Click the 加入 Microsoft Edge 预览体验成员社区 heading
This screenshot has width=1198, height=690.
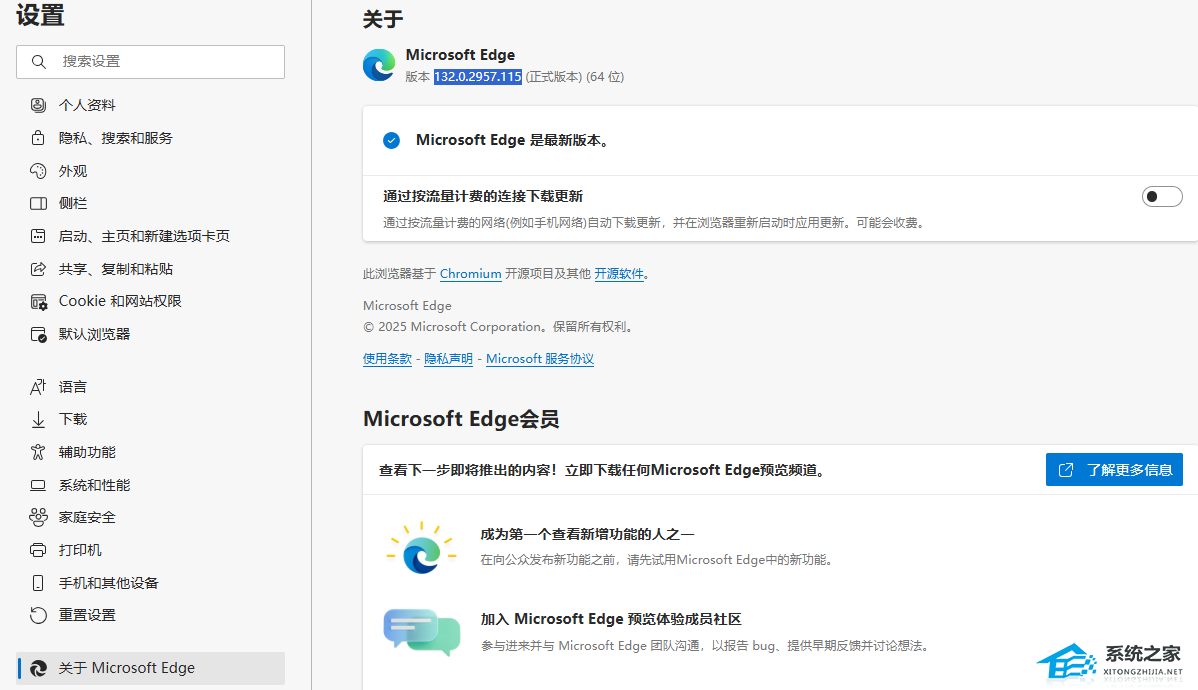[x=611, y=619]
